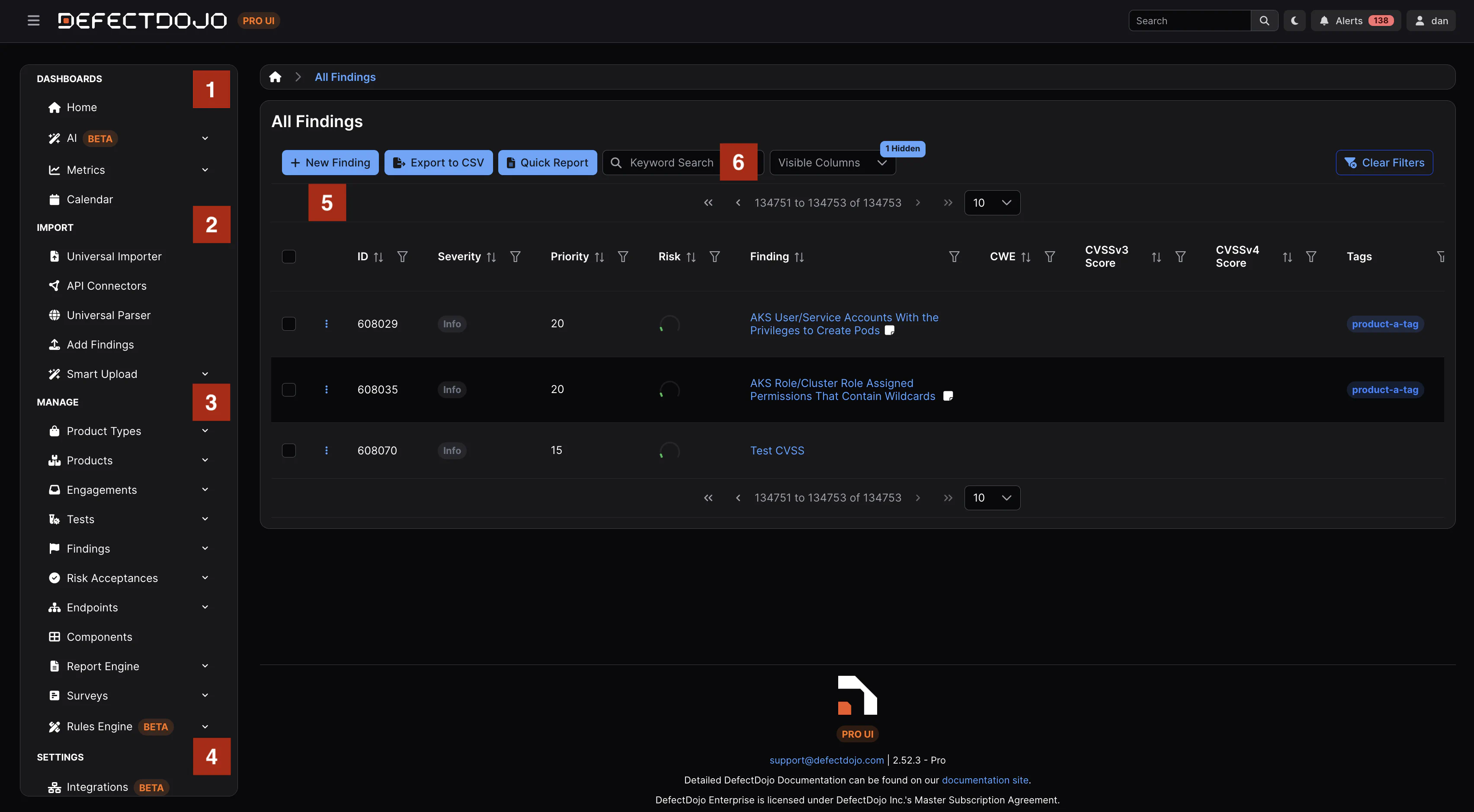1474x812 pixels.
Task: Click the Export to CSV button
Action: click(x=438, y=163)
